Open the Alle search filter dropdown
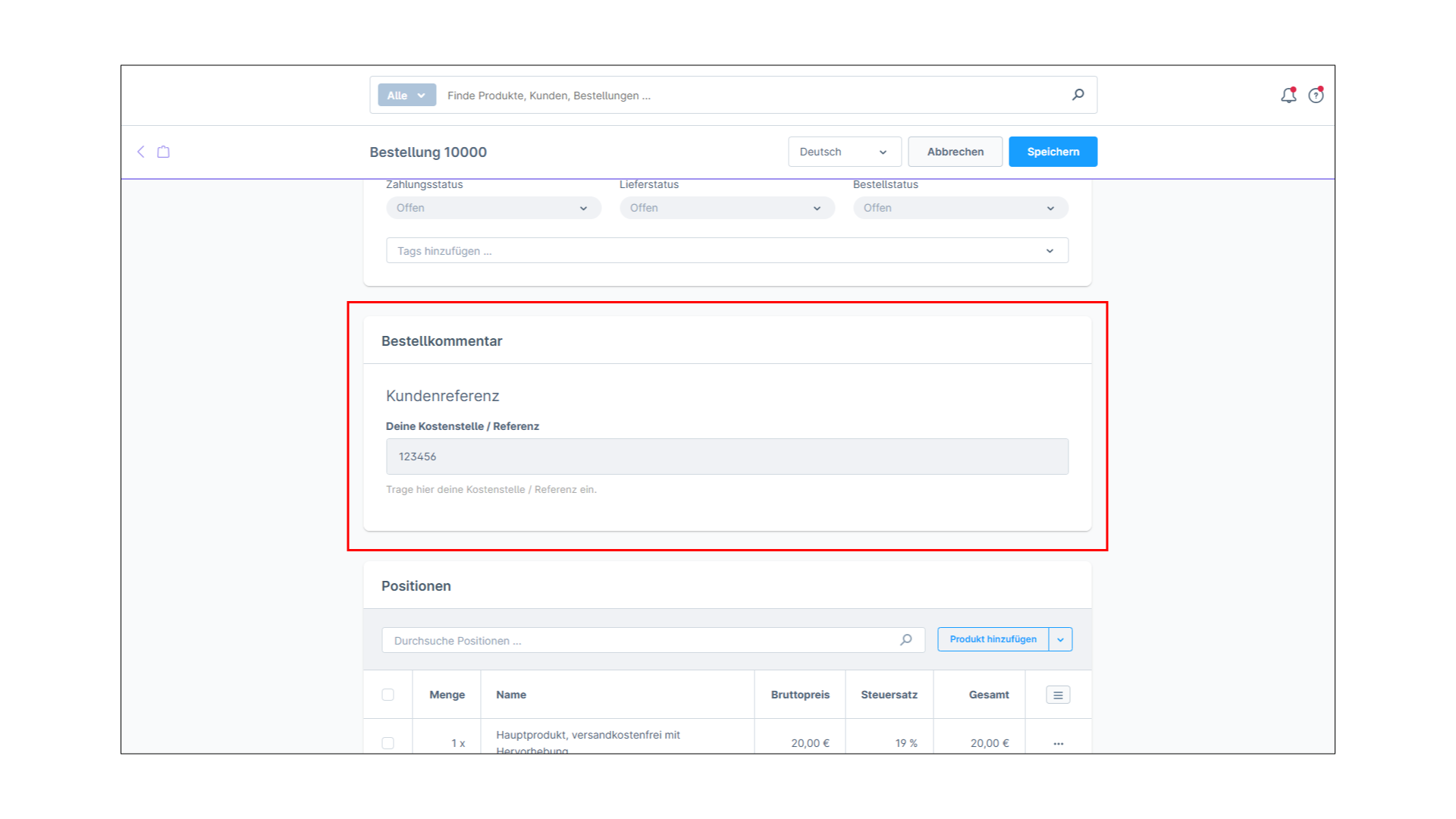Screen dimensions: 1456x819 pos(406,96)
